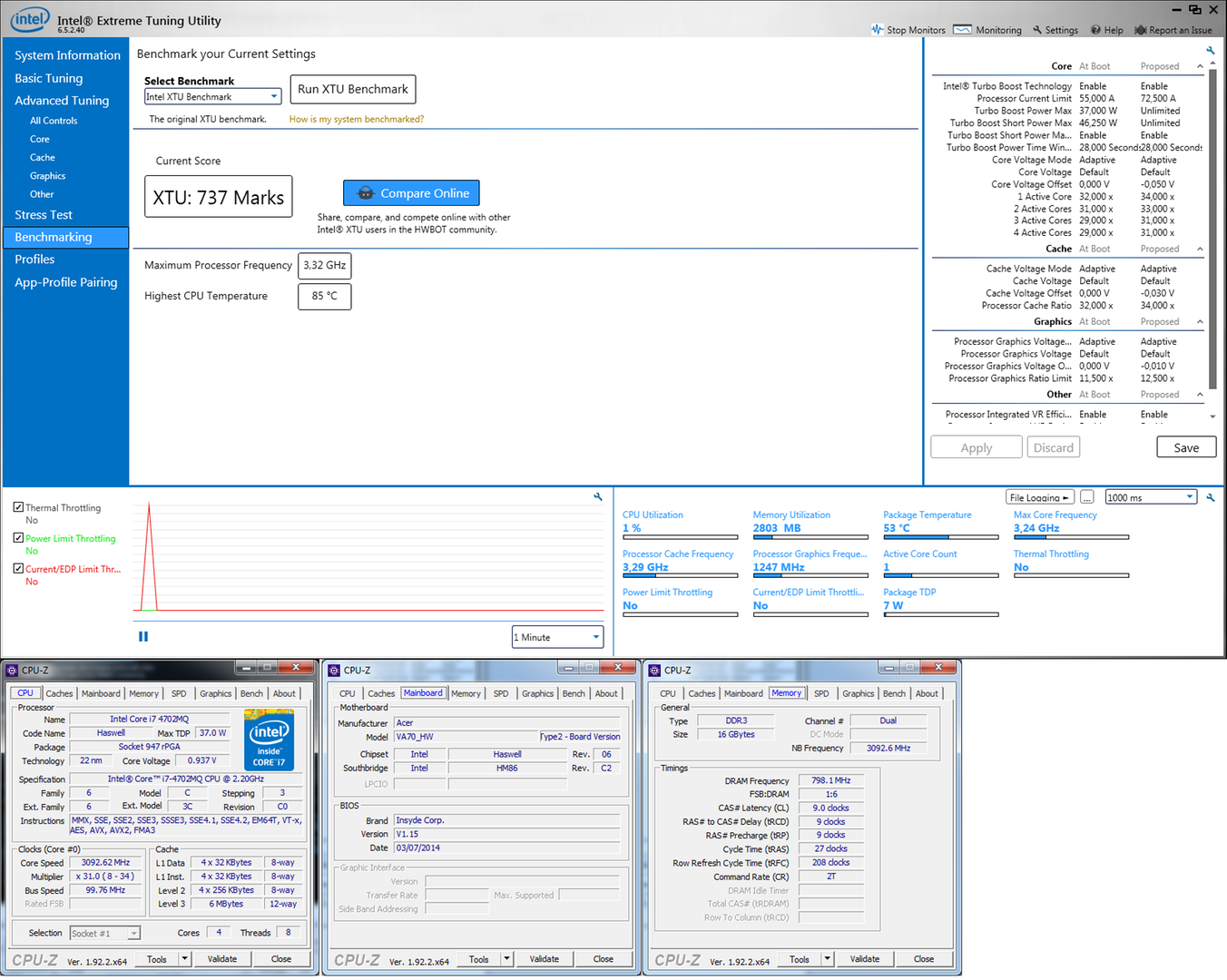The width and height of the screenshot is (1227, 980).
Task: Open Tools dropdown arrow in CPU-Z Mainboard window
Action: (506, 958)
